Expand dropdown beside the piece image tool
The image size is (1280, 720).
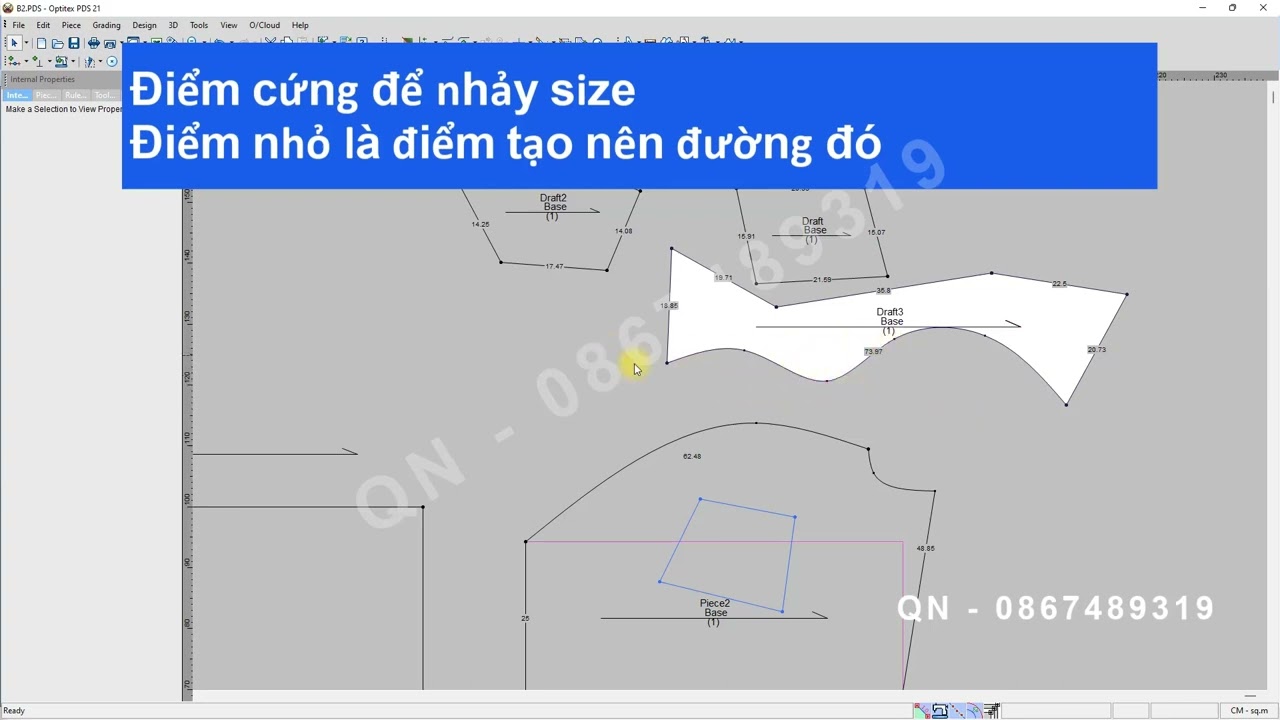tap(73, 61)
